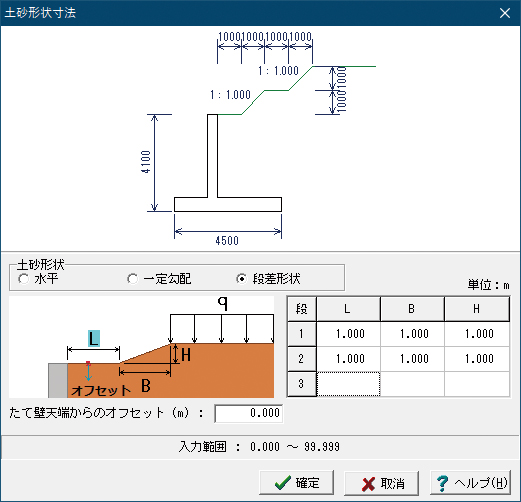Click the green checkmark icon on 確定
Screen dimensions: 521x502
pyautogui.click(x=282, y=483)
